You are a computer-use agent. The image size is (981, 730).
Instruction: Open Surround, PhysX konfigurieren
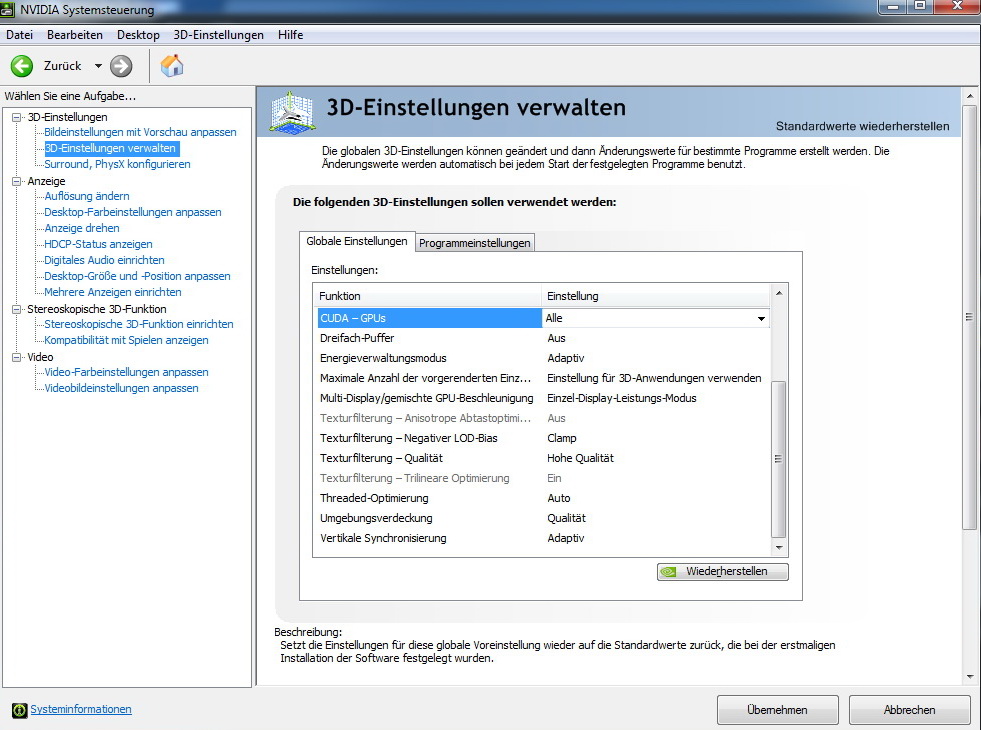(117, 164)
